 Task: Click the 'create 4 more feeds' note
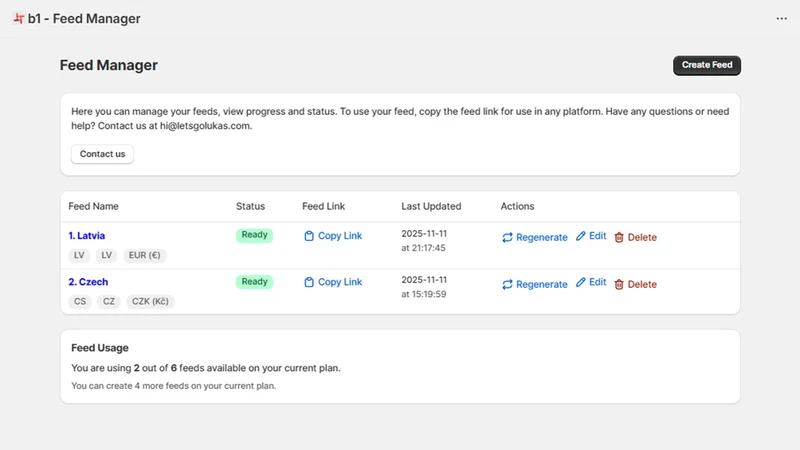(x=173, y=386)
